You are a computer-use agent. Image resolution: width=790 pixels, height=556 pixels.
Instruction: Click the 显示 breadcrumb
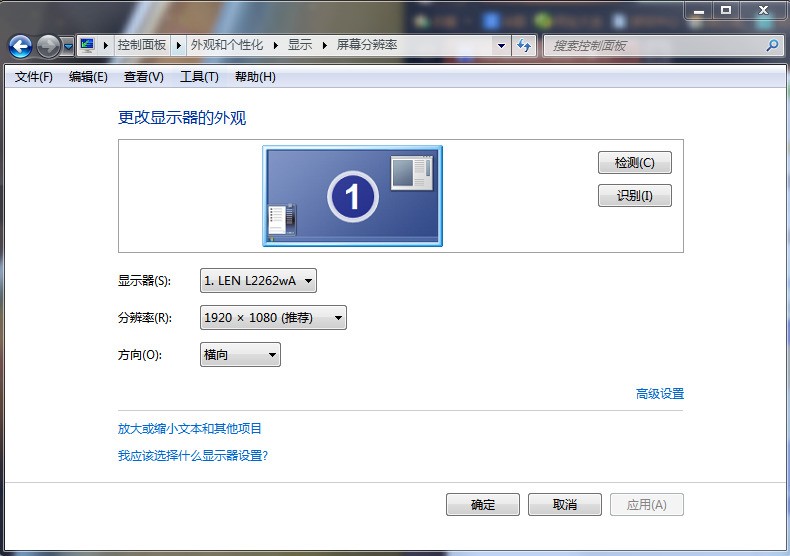coord(300,45)
